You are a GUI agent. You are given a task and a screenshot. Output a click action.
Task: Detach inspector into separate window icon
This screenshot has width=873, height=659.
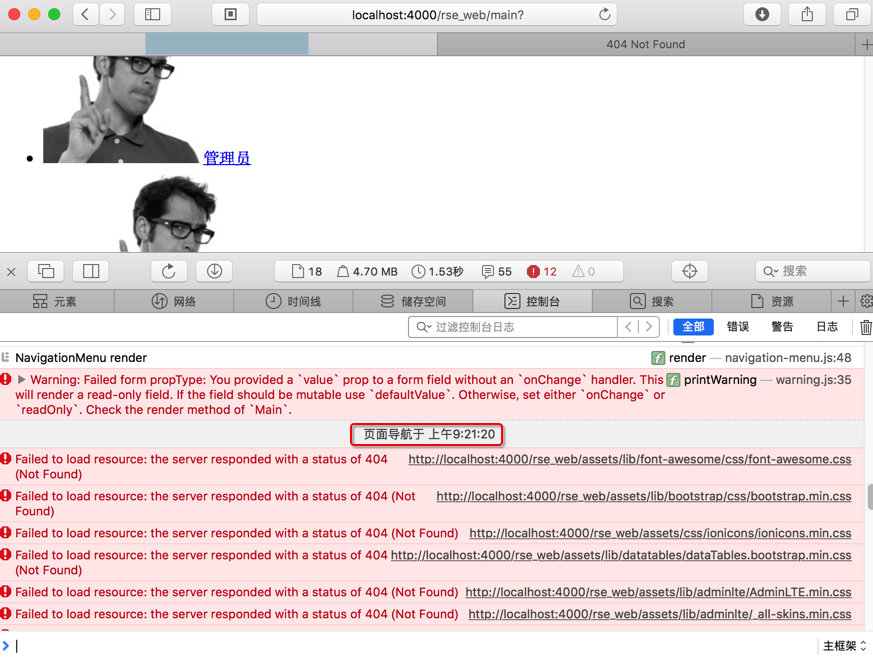(46, 271)
